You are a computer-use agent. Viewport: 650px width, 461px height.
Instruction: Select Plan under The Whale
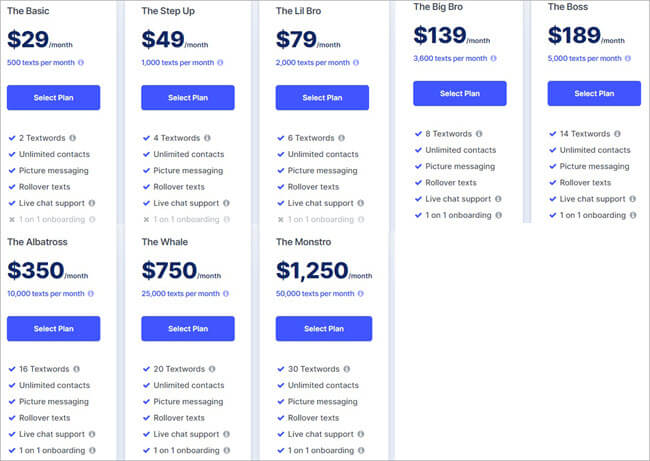coord(187,329)
